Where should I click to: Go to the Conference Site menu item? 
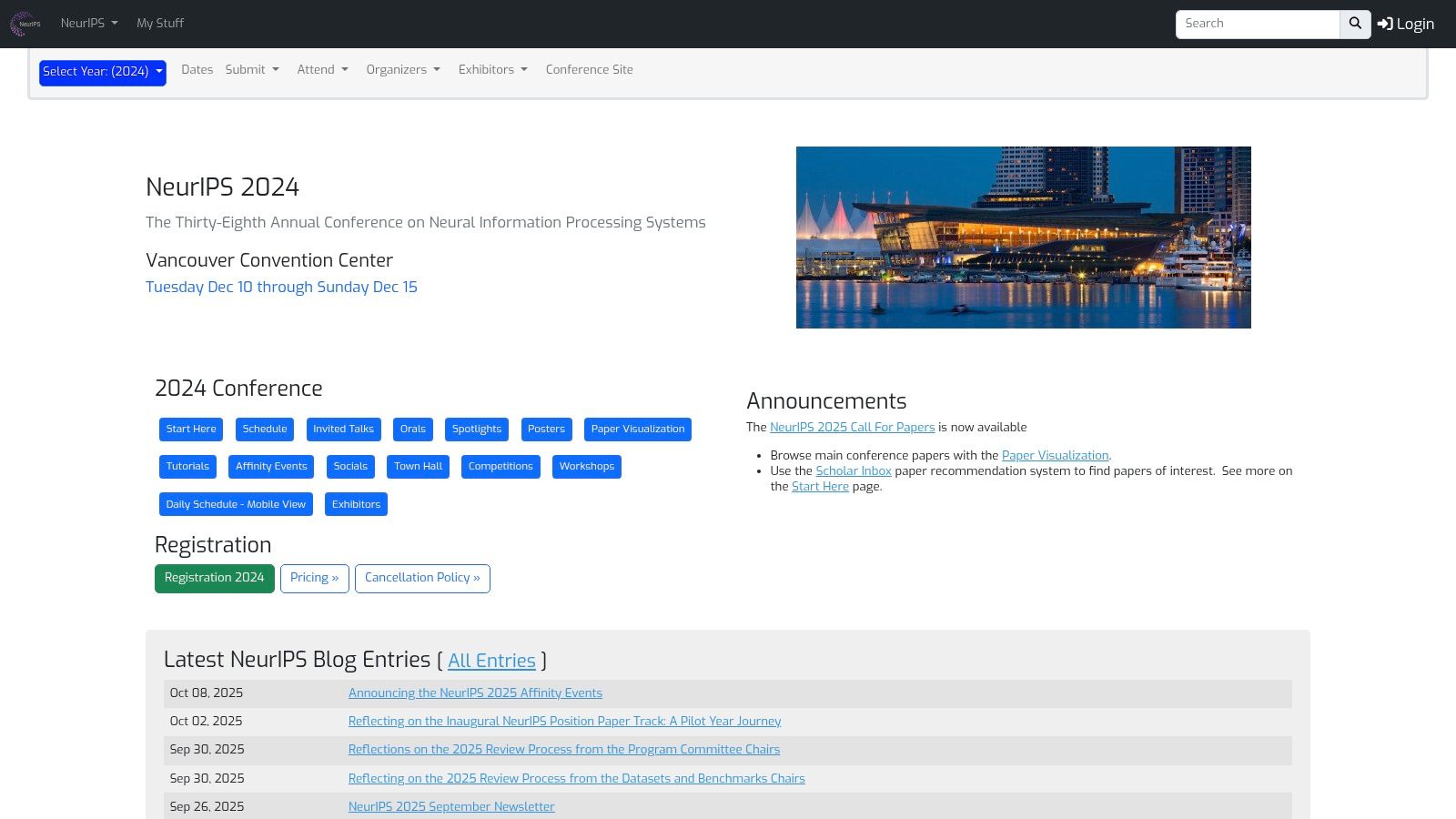589,70
